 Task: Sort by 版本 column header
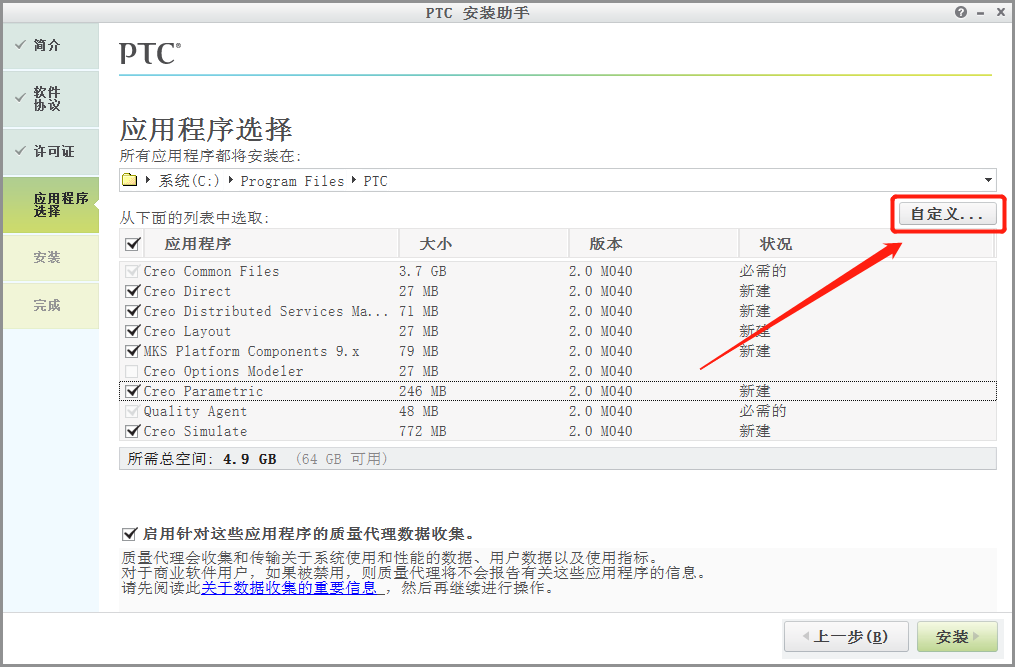tap(606, 244)
